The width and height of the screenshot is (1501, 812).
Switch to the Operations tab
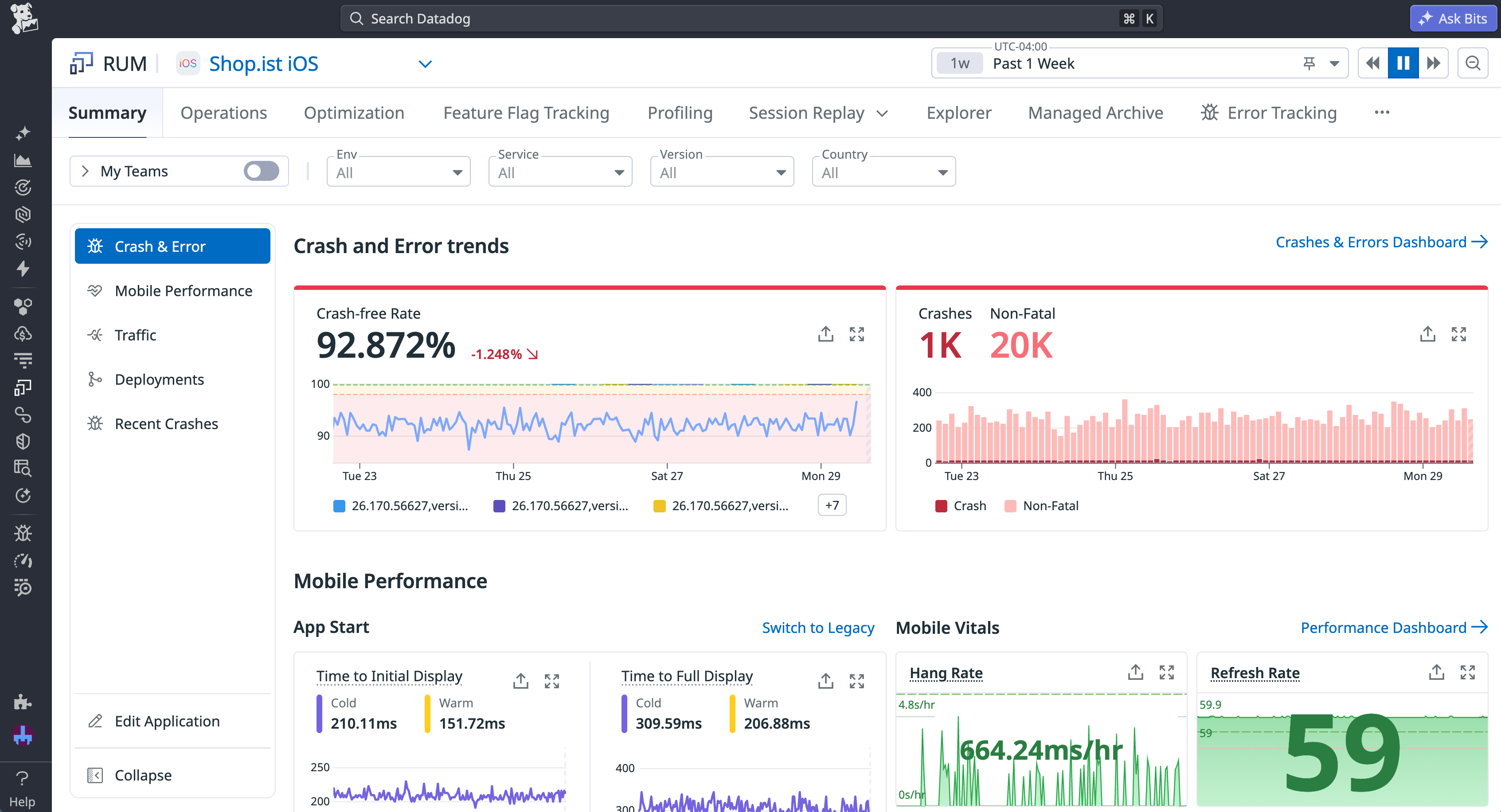224,113
